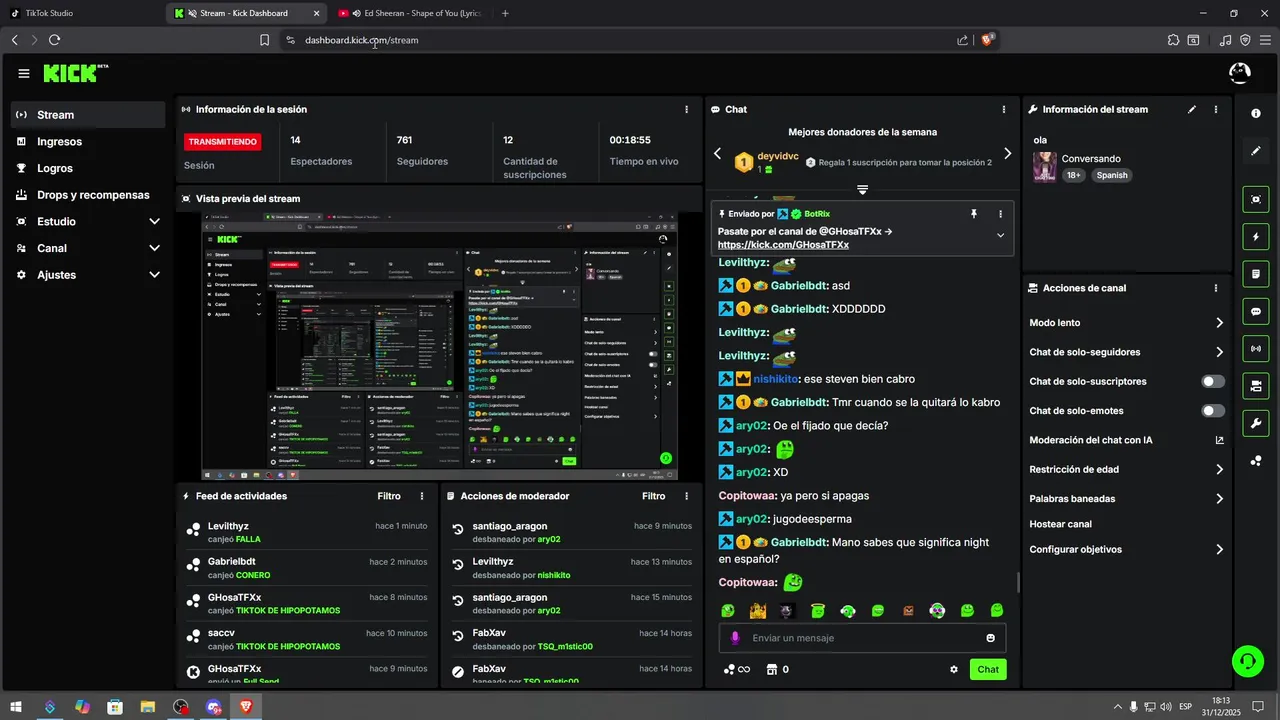Click the stream preview thumbnail
This screenshot has height=720, width=1280.
[440, 346]
